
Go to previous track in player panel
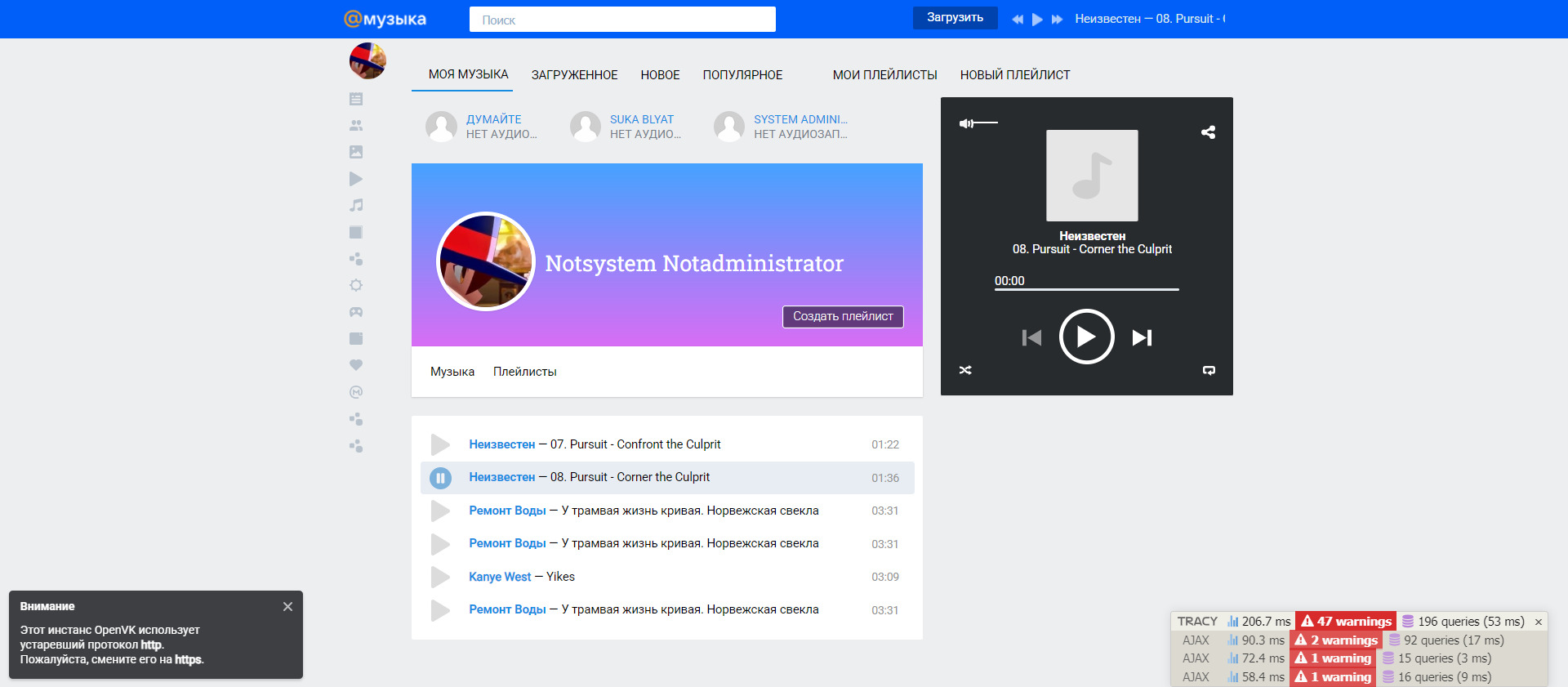click(x=1031, y=337)
